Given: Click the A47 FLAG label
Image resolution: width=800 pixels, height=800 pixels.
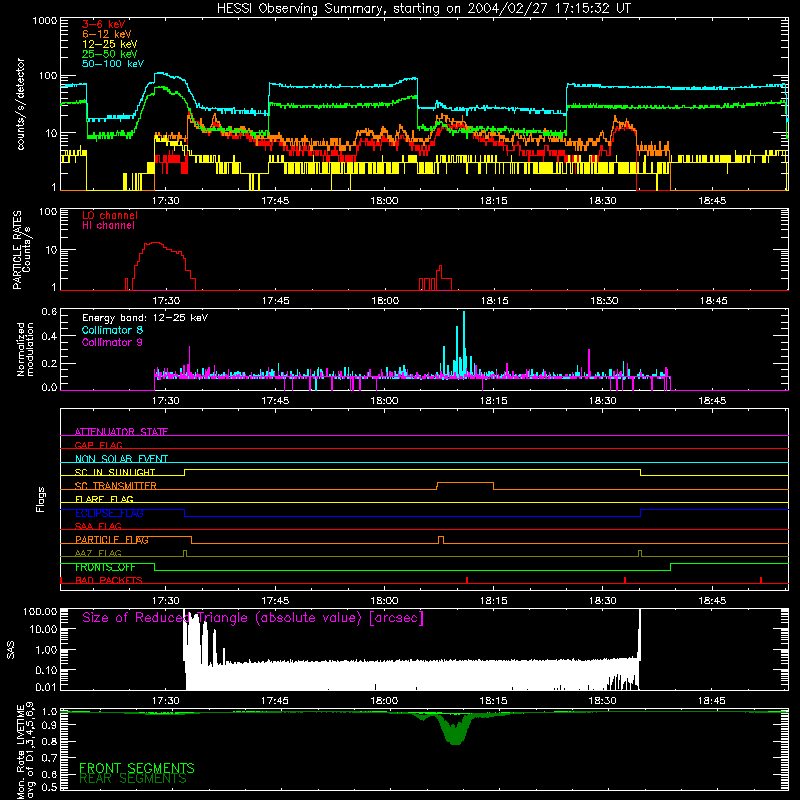Looking at the screenshot, I should pos(98,553).
